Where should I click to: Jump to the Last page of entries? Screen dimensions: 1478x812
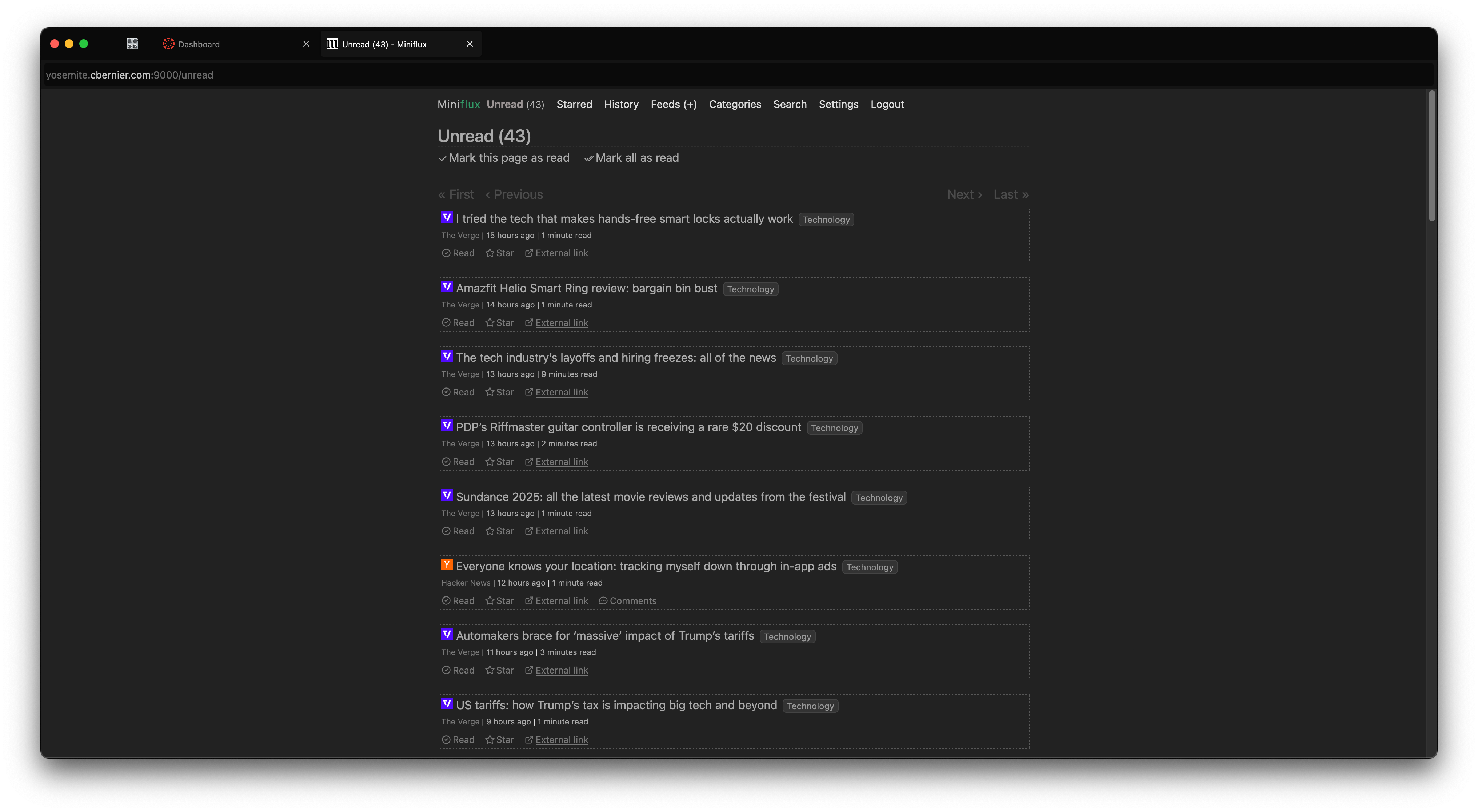pyautogui.click(x=1011, y=194)
